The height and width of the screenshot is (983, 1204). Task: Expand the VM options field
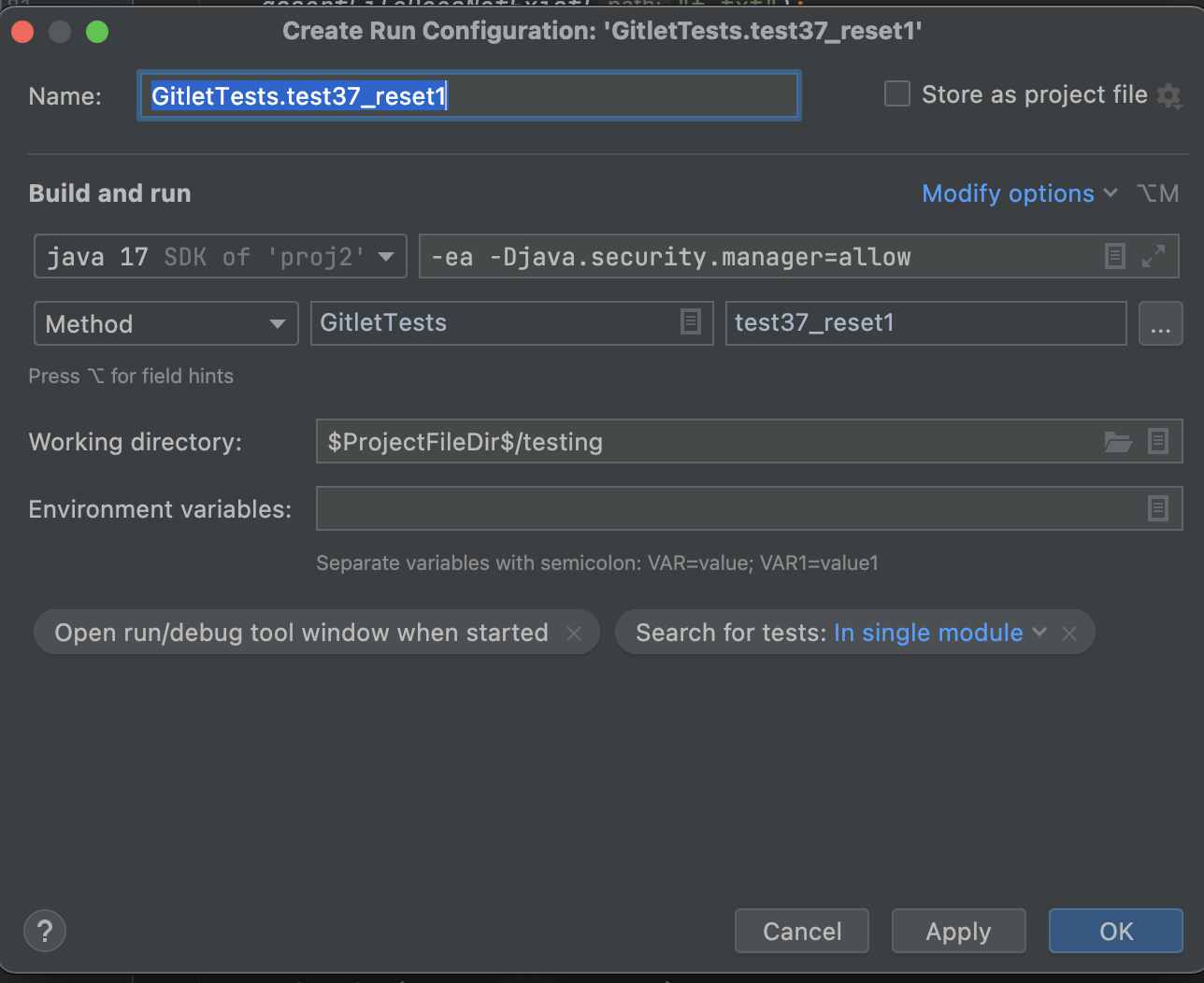tap(1154, 256)
